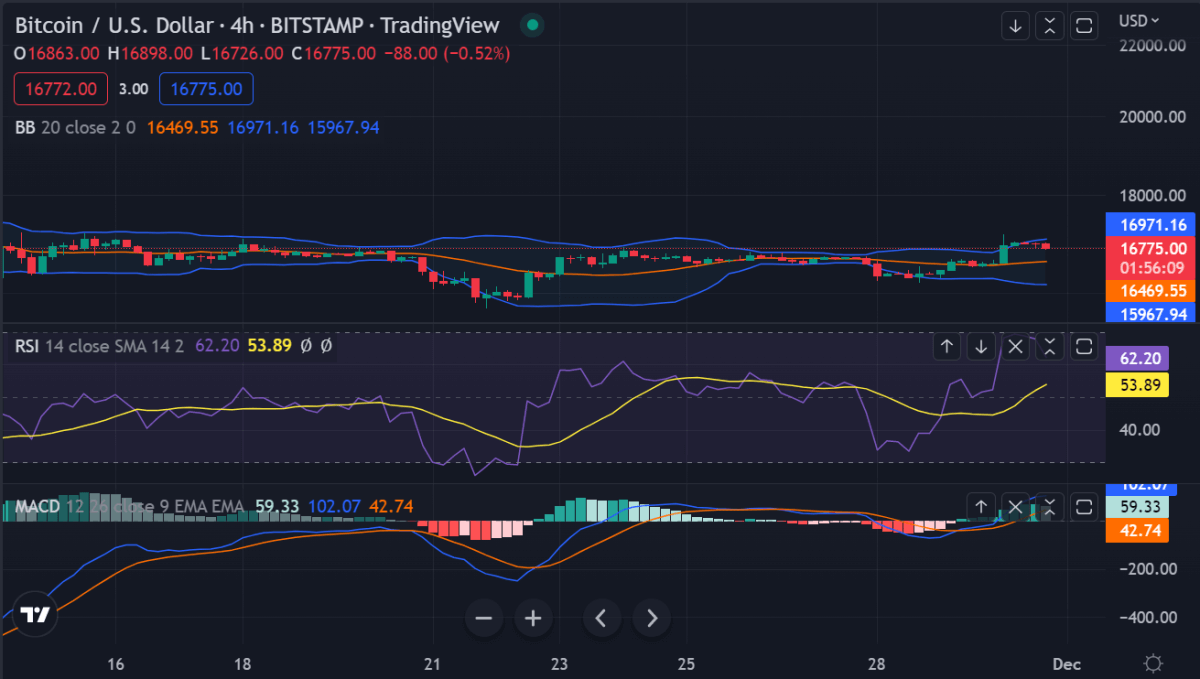Image resolution: width=1200 pixels, height=679 pixels.
Task: Maximize the RSI pane
Action: coord(1083,347)
